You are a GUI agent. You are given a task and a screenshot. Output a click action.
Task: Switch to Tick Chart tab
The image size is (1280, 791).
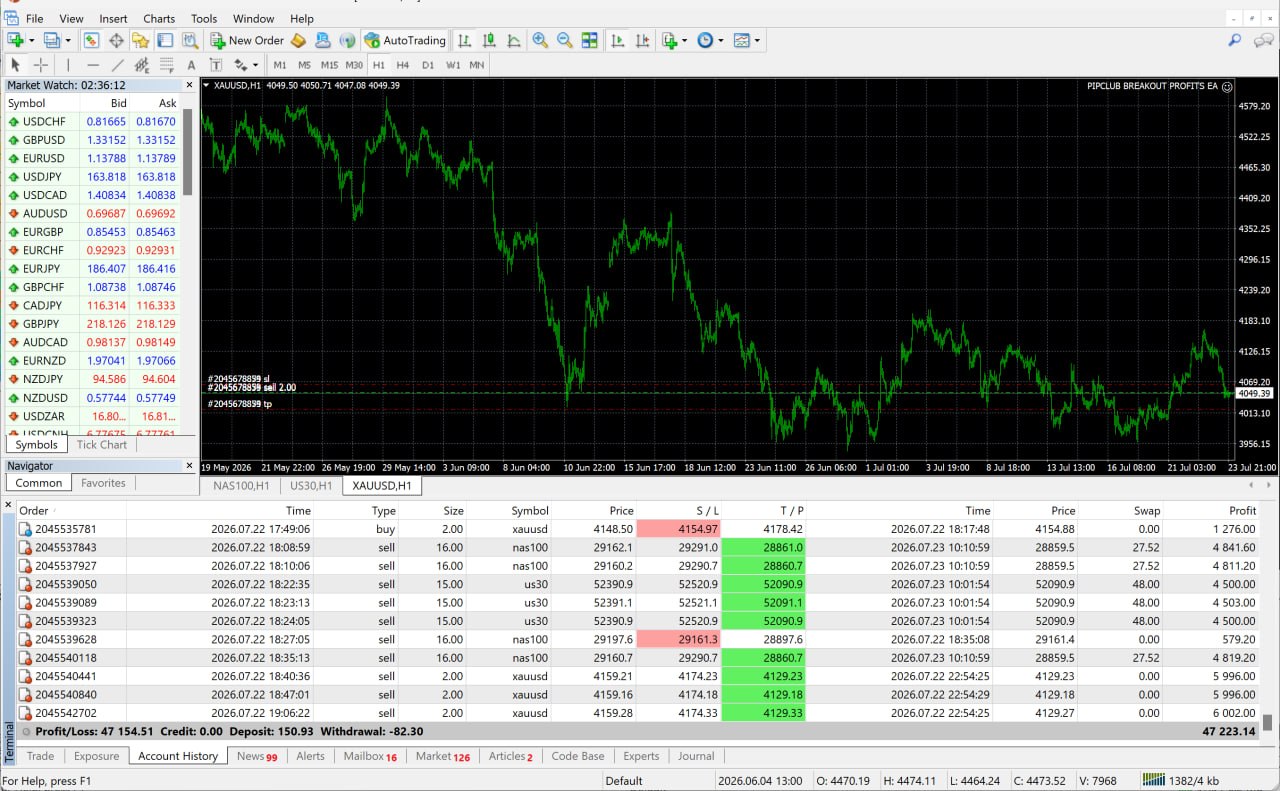tap(102, 444)
